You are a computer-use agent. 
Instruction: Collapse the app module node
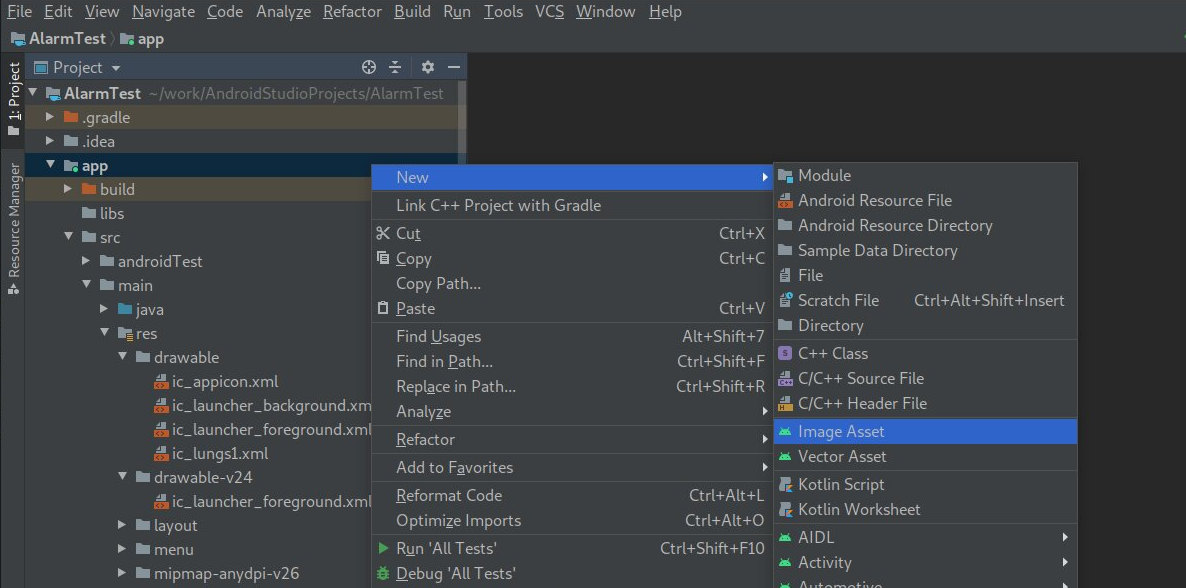pos(50,165)
